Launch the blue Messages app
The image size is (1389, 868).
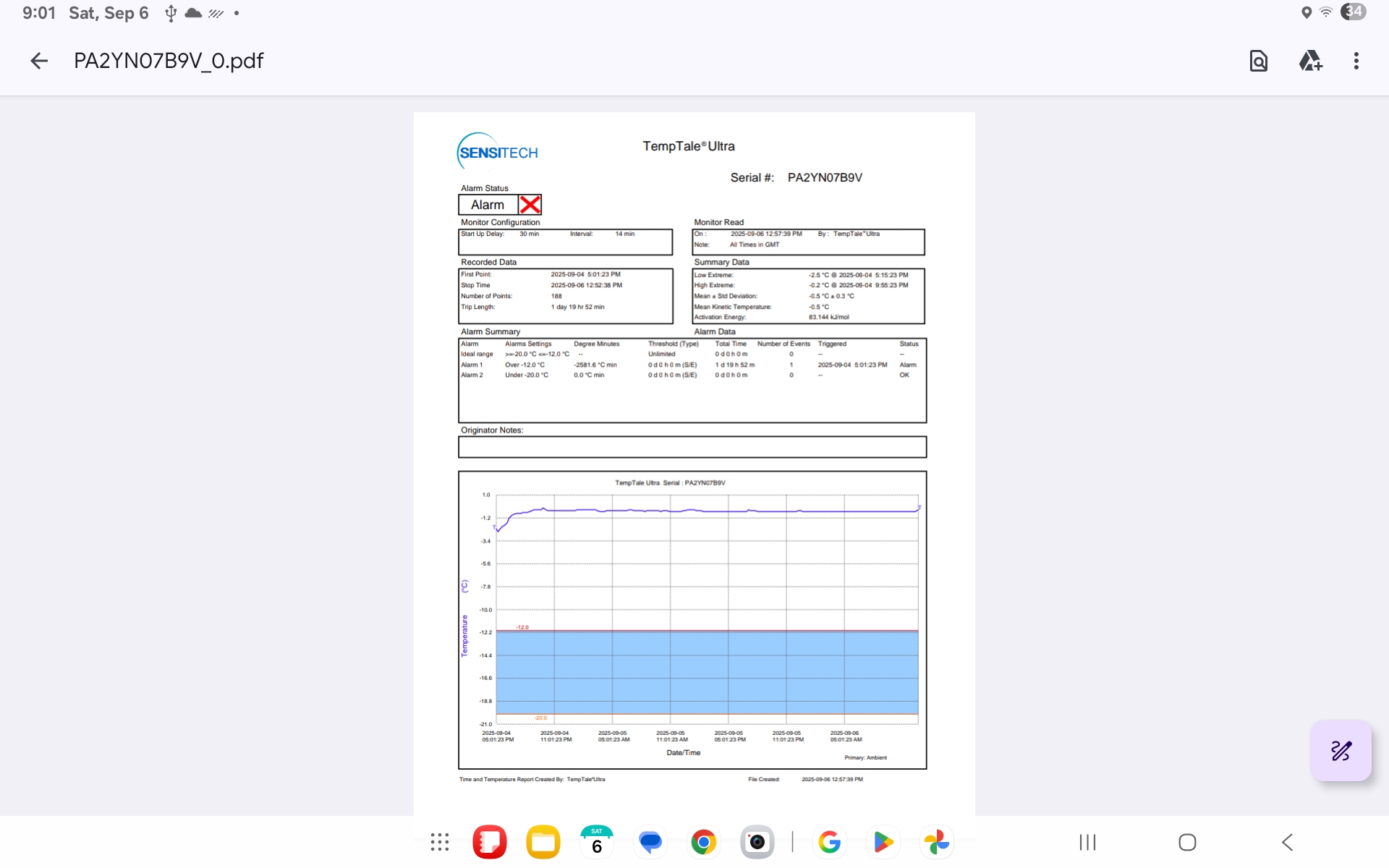650,842
